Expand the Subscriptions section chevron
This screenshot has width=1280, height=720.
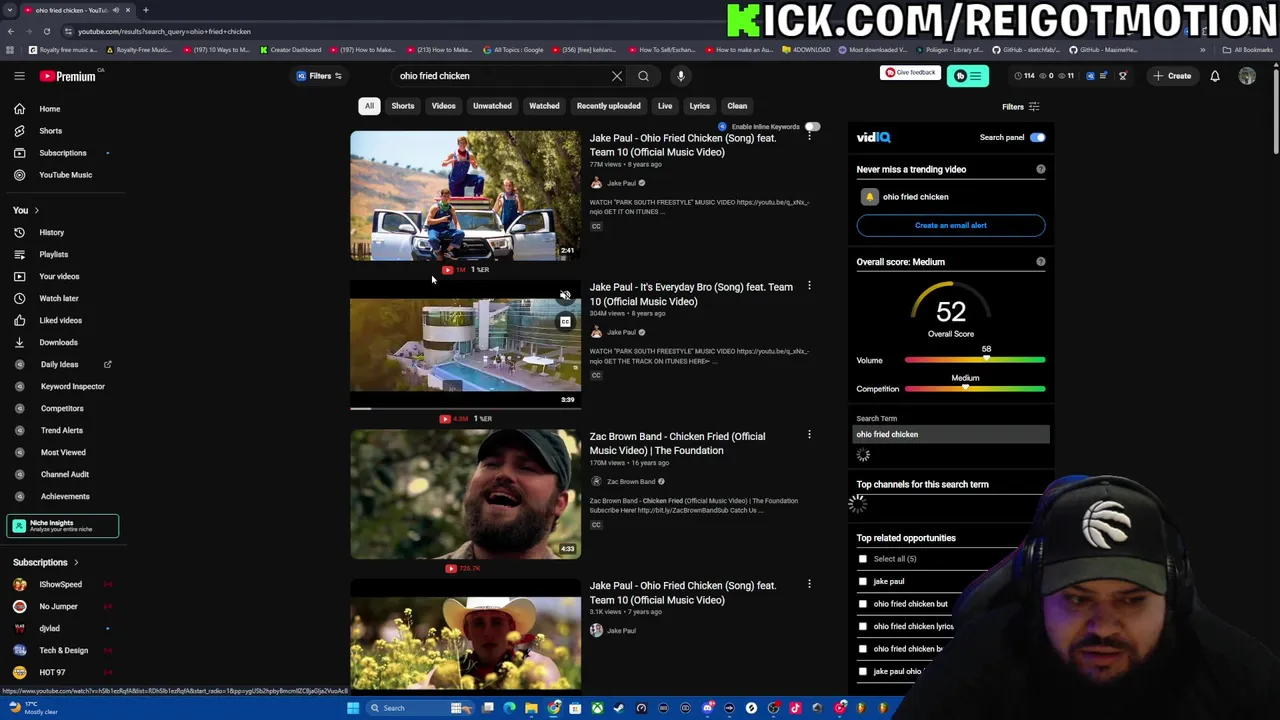point(75,562)
